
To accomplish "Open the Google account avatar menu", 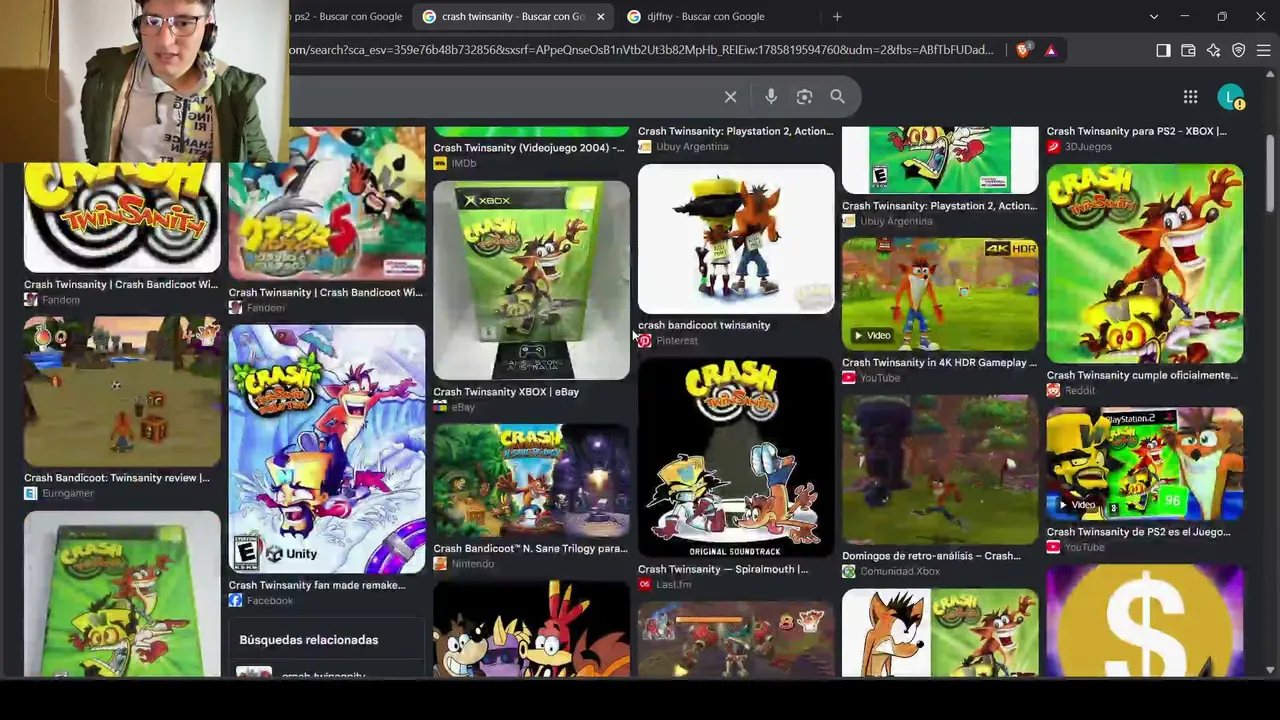I will click(x=1231, y=97).
